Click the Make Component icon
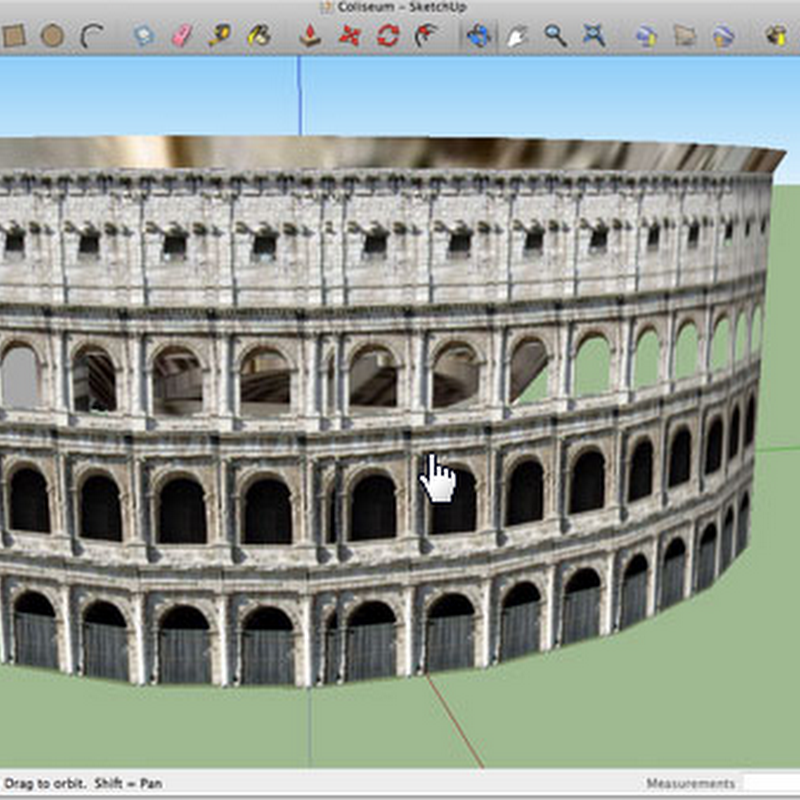The image size is (800, 800). tap(144, 36)
